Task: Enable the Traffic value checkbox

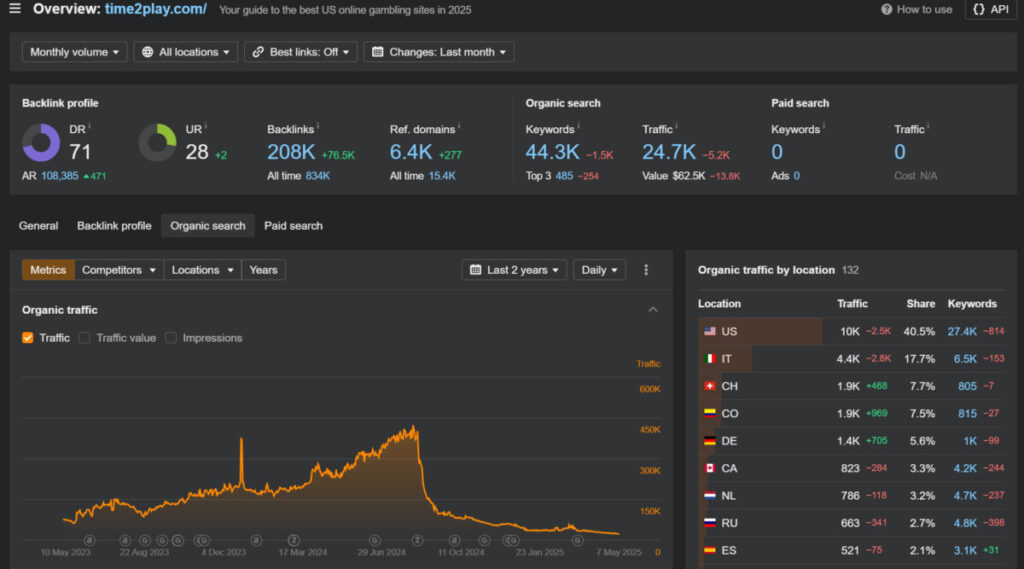Action: pos(85,338)
